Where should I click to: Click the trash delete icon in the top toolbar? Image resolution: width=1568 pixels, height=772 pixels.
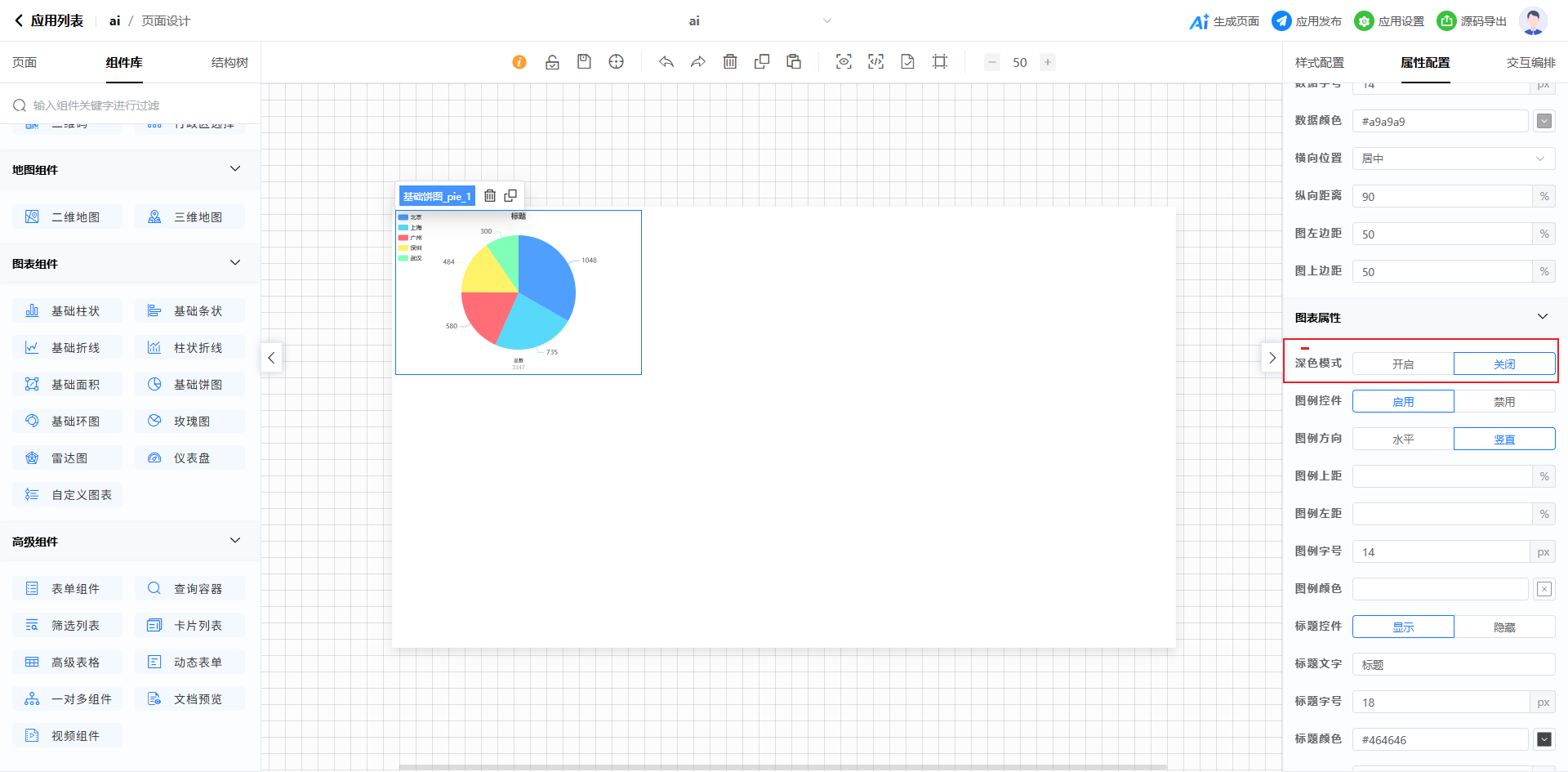click(x=730, y=62)
